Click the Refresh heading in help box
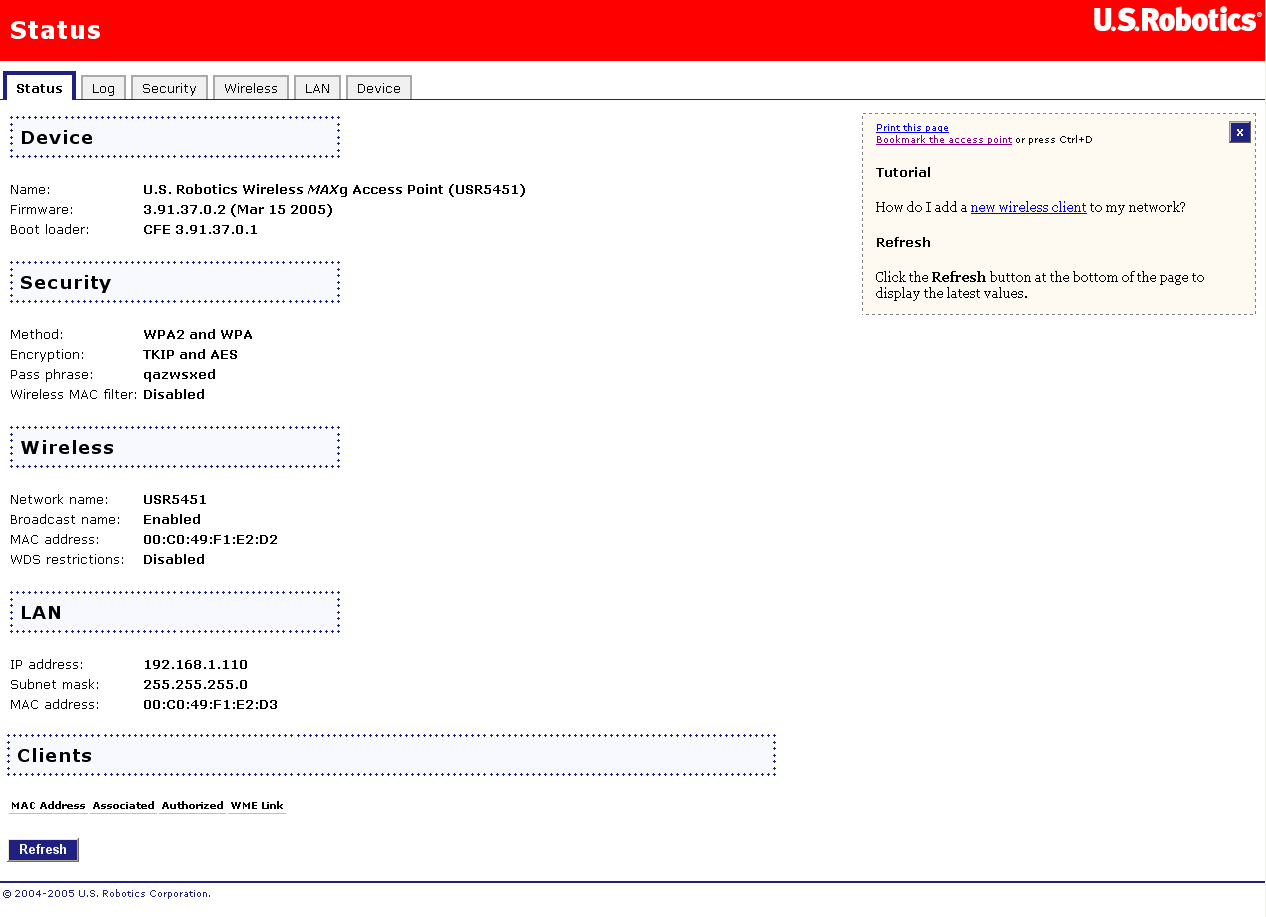The height and width of the screenshot is (917, 1266). click(x=903, y=243)
